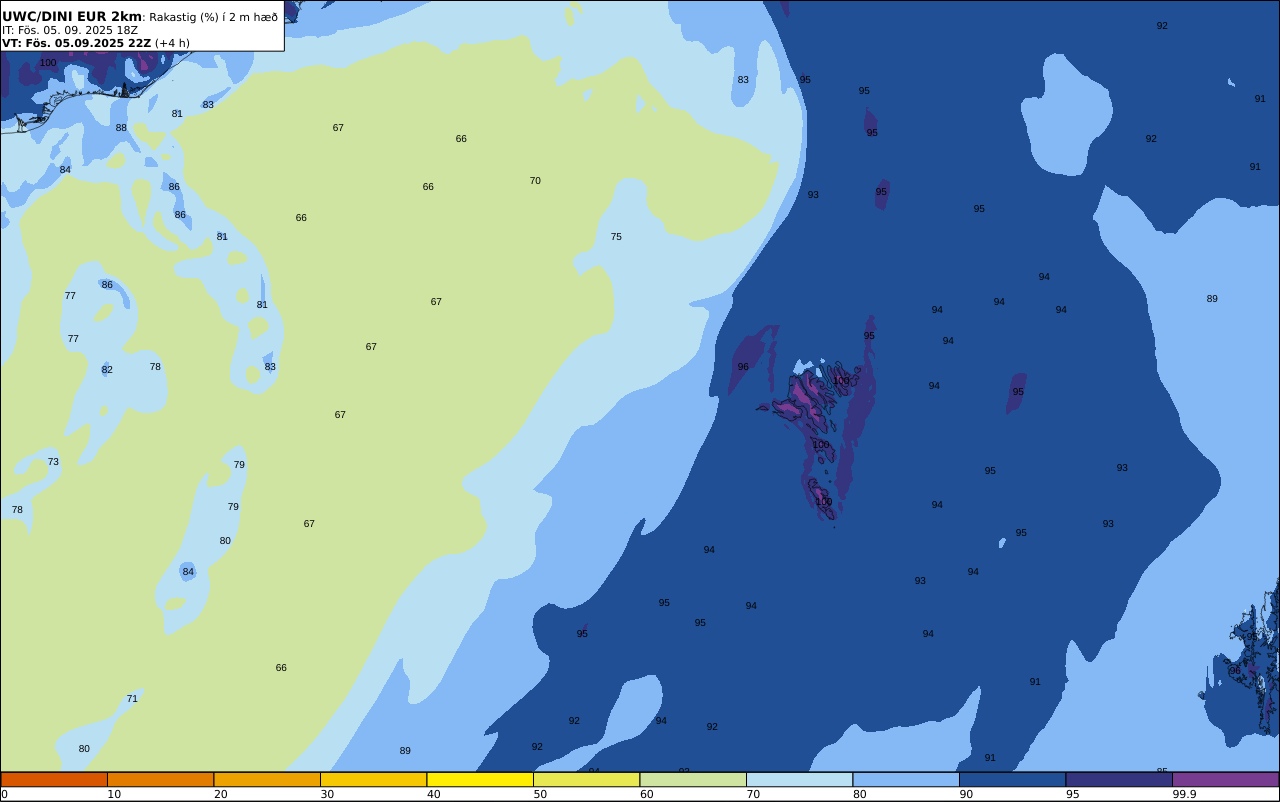
Task: Click the humidity value '88' on the map
Action: click(x=121, y=128)
